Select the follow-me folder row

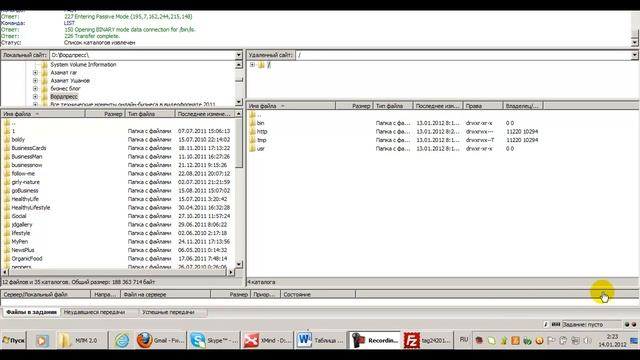(x=118, y=173)
